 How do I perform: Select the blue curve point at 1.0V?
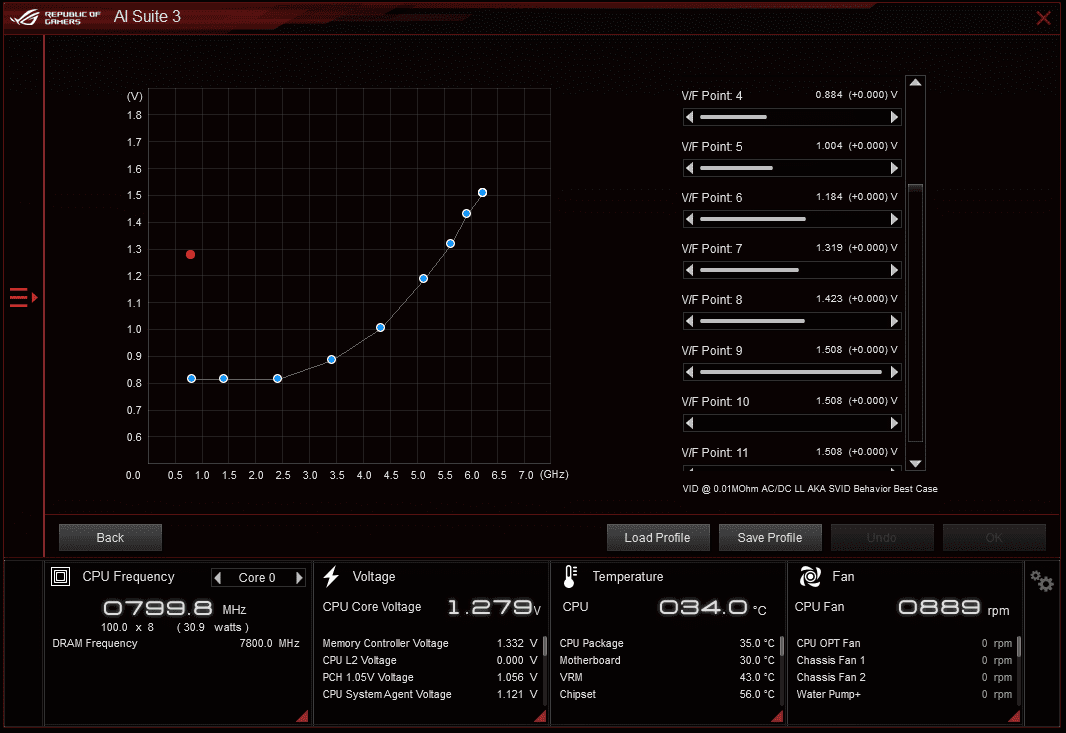(380, 328)
